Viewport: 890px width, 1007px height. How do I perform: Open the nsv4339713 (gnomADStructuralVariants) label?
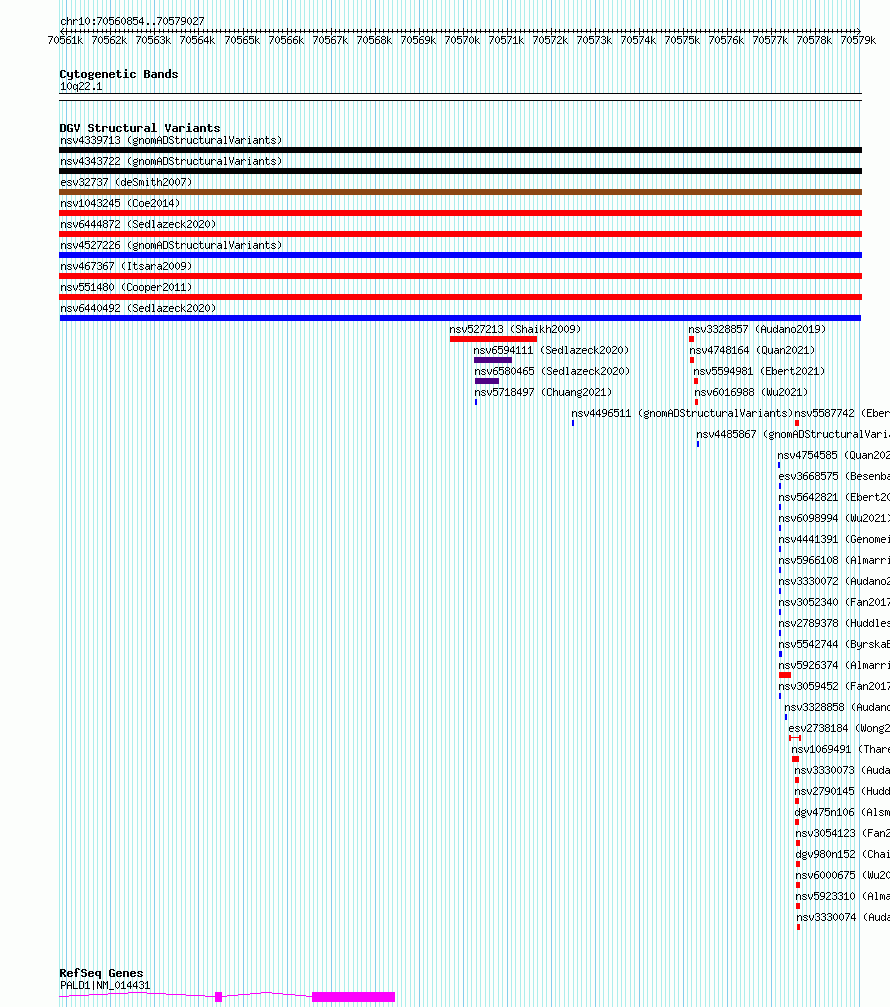(171, 140)
